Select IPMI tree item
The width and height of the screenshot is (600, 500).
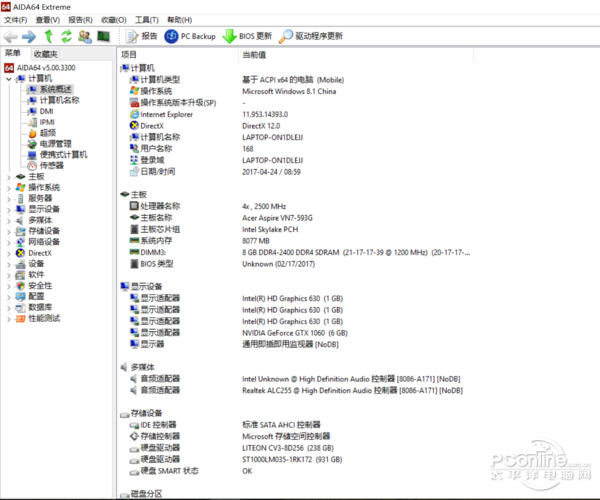coord(47,122)
